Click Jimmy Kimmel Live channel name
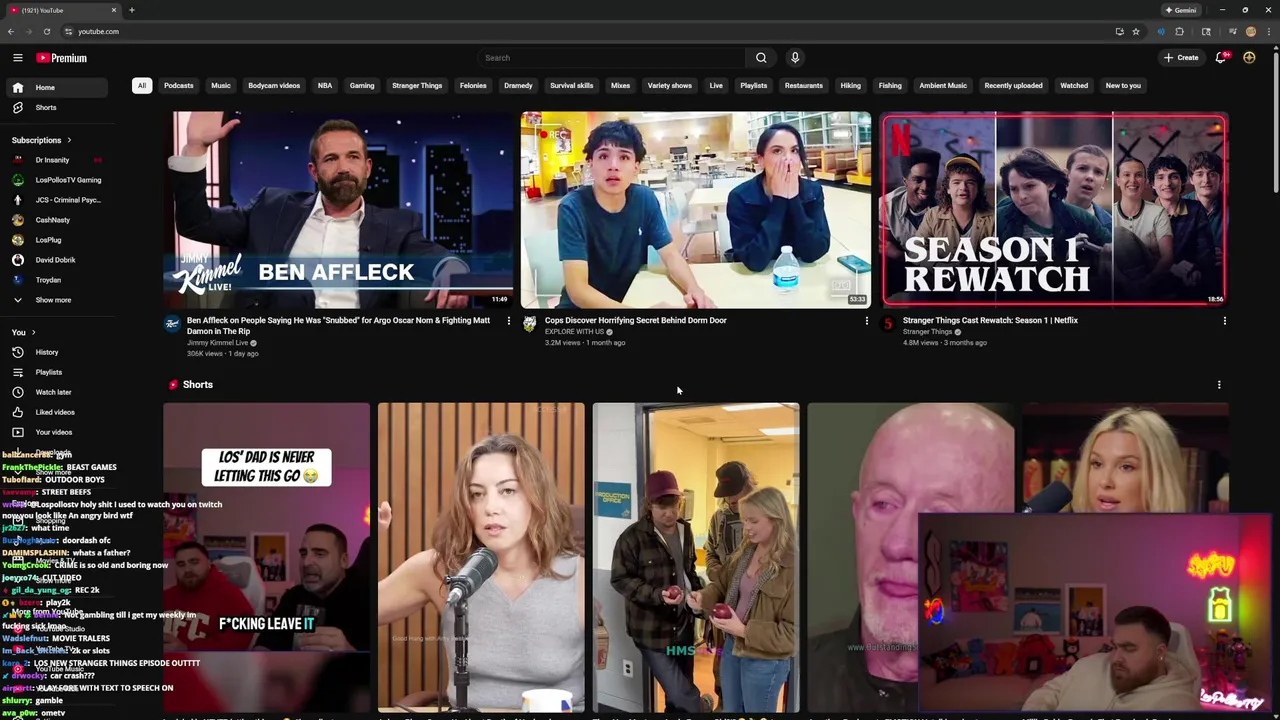The width and height of the screenshot is (1280, 720). (x=217, y=343)
